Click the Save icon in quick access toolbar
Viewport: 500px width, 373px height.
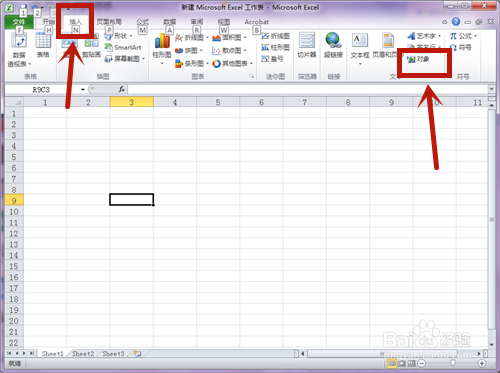[x=23, y=7]
